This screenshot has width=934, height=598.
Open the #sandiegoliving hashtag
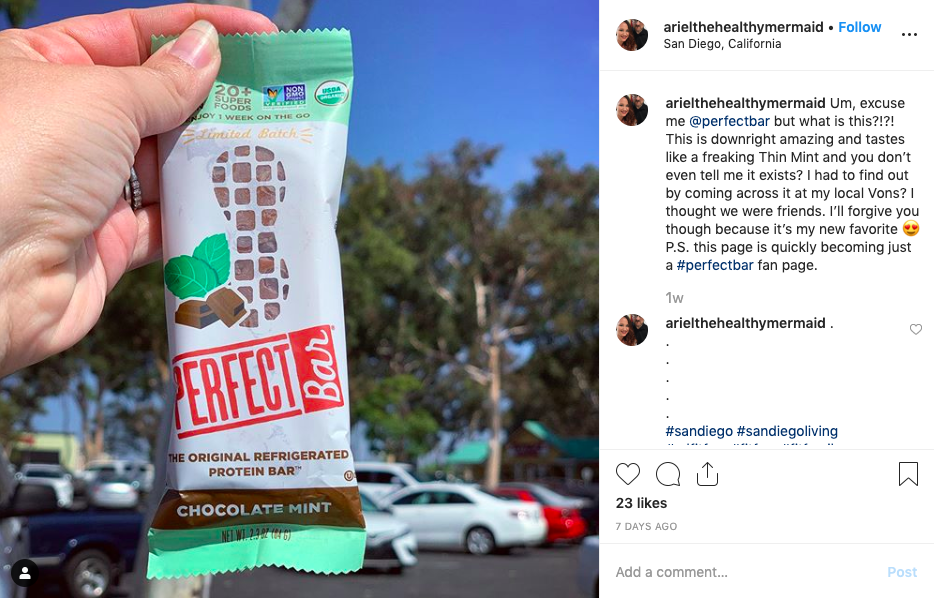787,431
